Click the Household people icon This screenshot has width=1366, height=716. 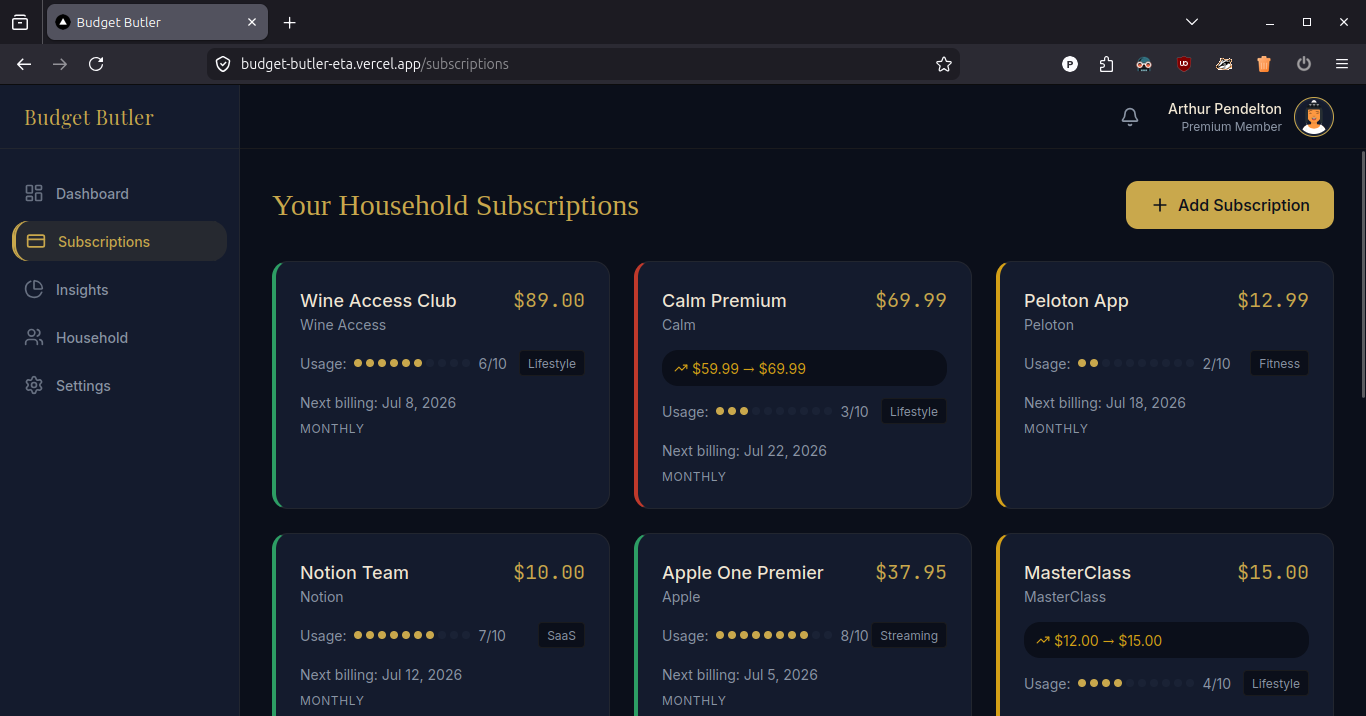[x=34, y=337]
